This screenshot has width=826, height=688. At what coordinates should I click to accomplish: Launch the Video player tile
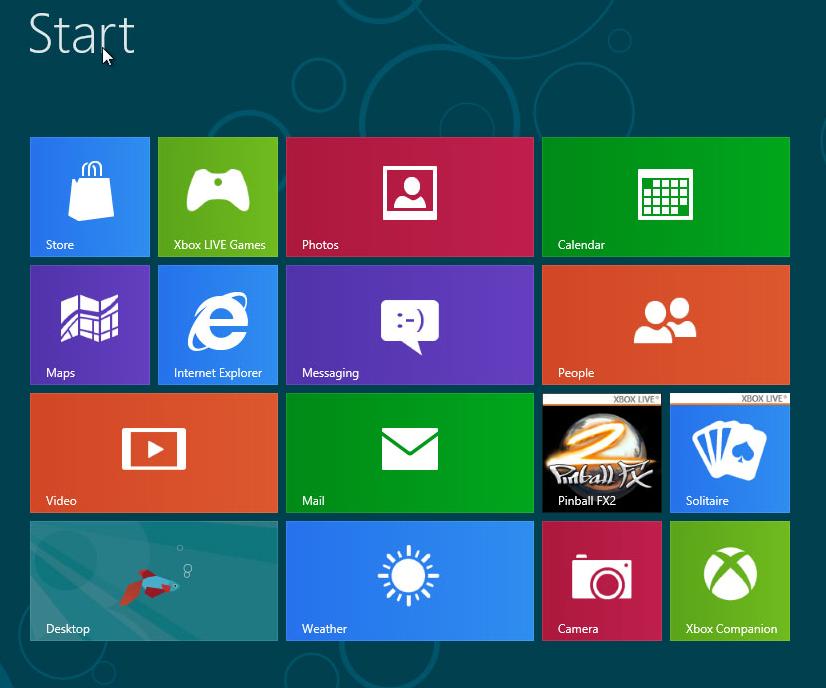(153, 452)
